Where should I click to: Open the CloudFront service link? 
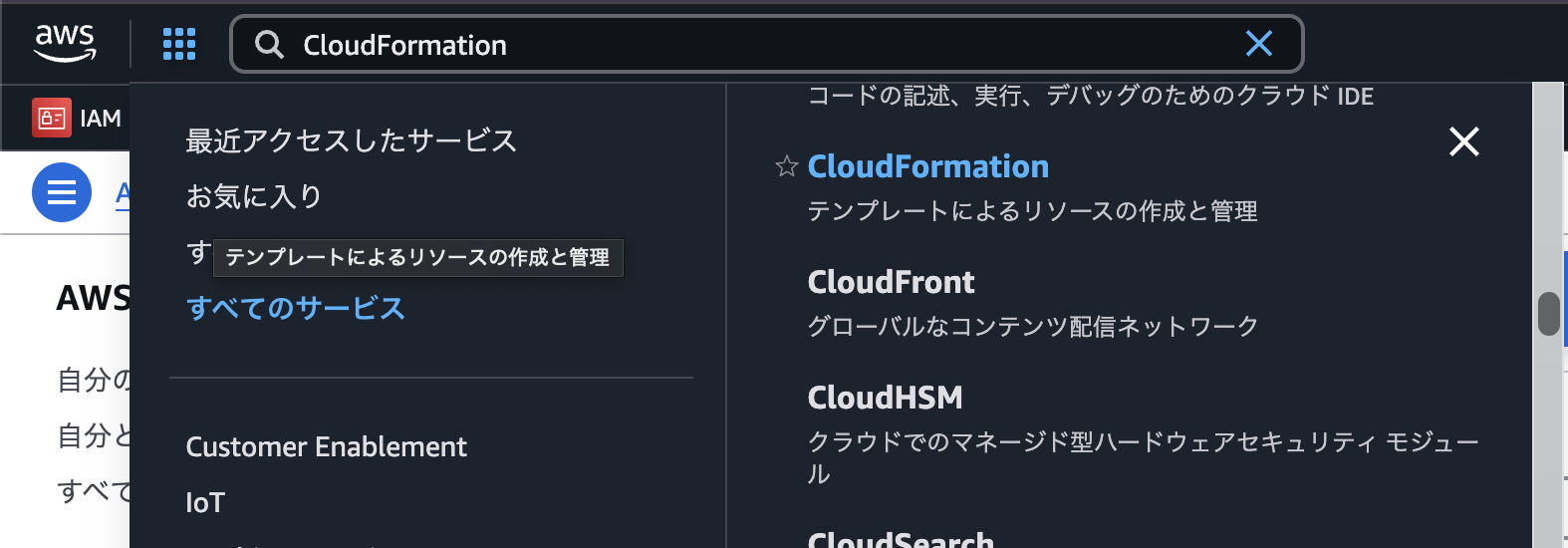pos(891,282)
